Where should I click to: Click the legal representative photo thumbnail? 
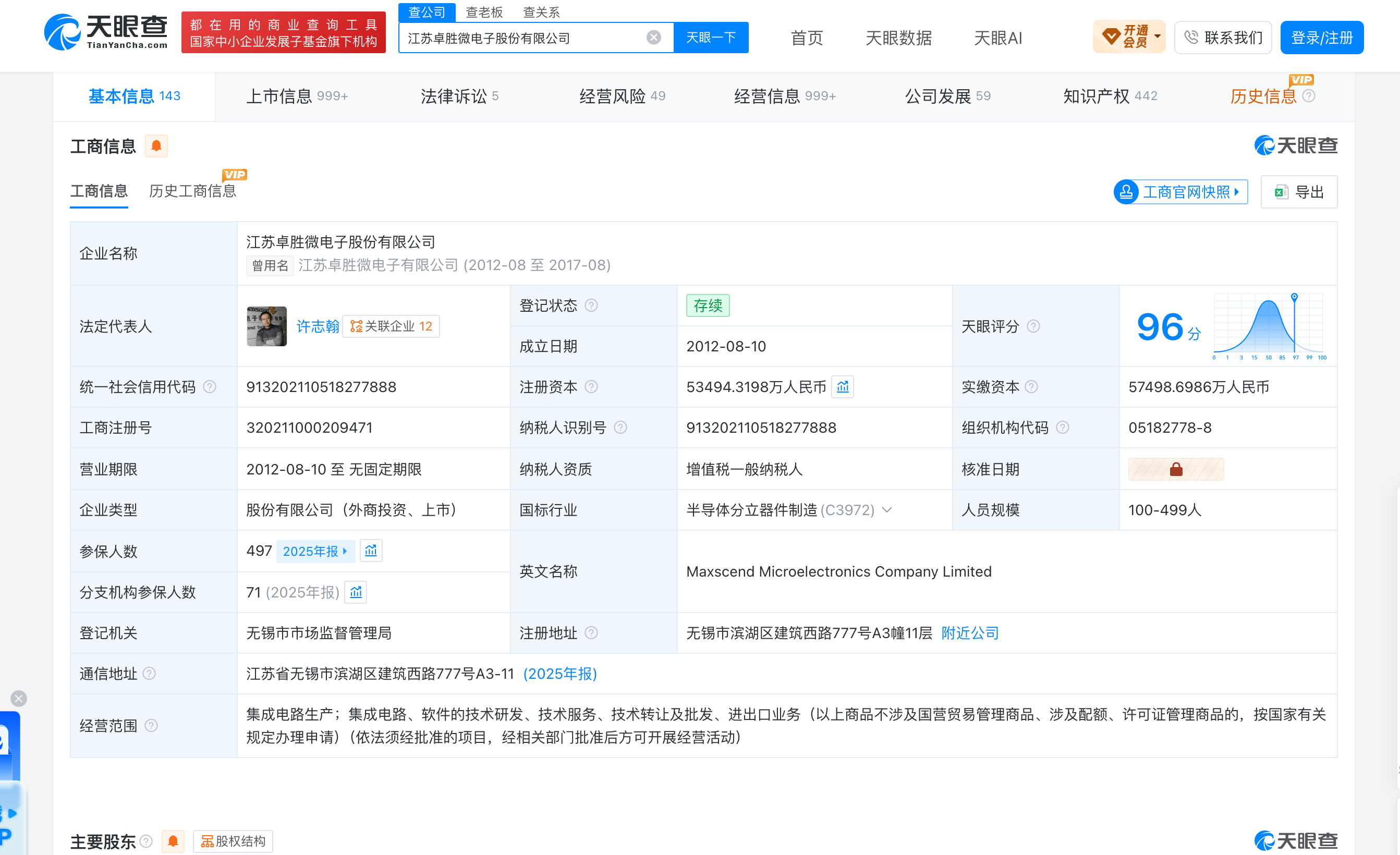pos(266,326)
